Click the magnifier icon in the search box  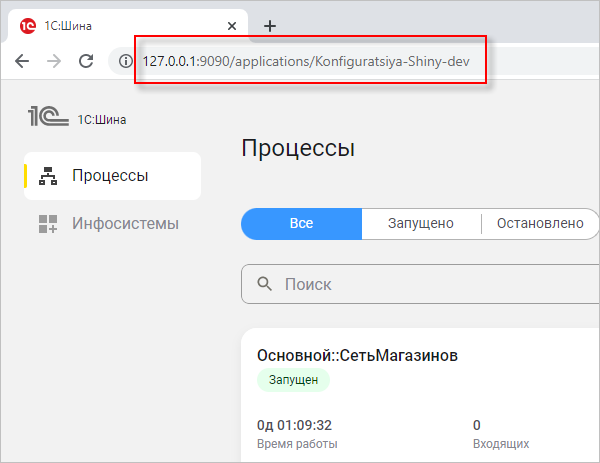pos(264,284)
